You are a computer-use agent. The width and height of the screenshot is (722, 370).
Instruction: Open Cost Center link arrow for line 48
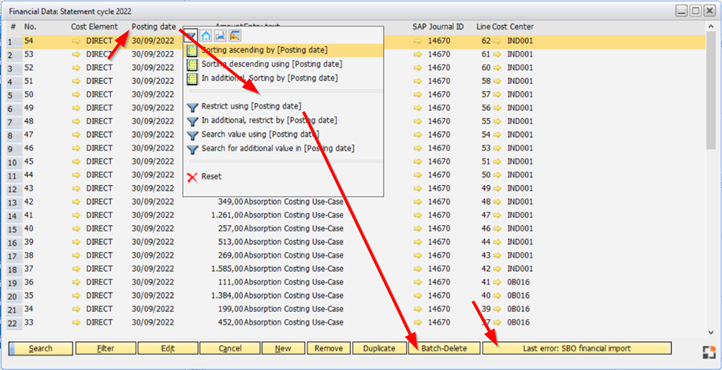[x=497, y=202]
